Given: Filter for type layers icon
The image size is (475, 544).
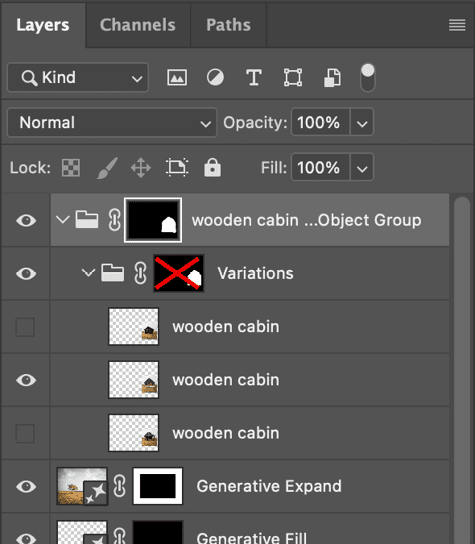Looking at the screenshot, I should (x=254, y=77).
